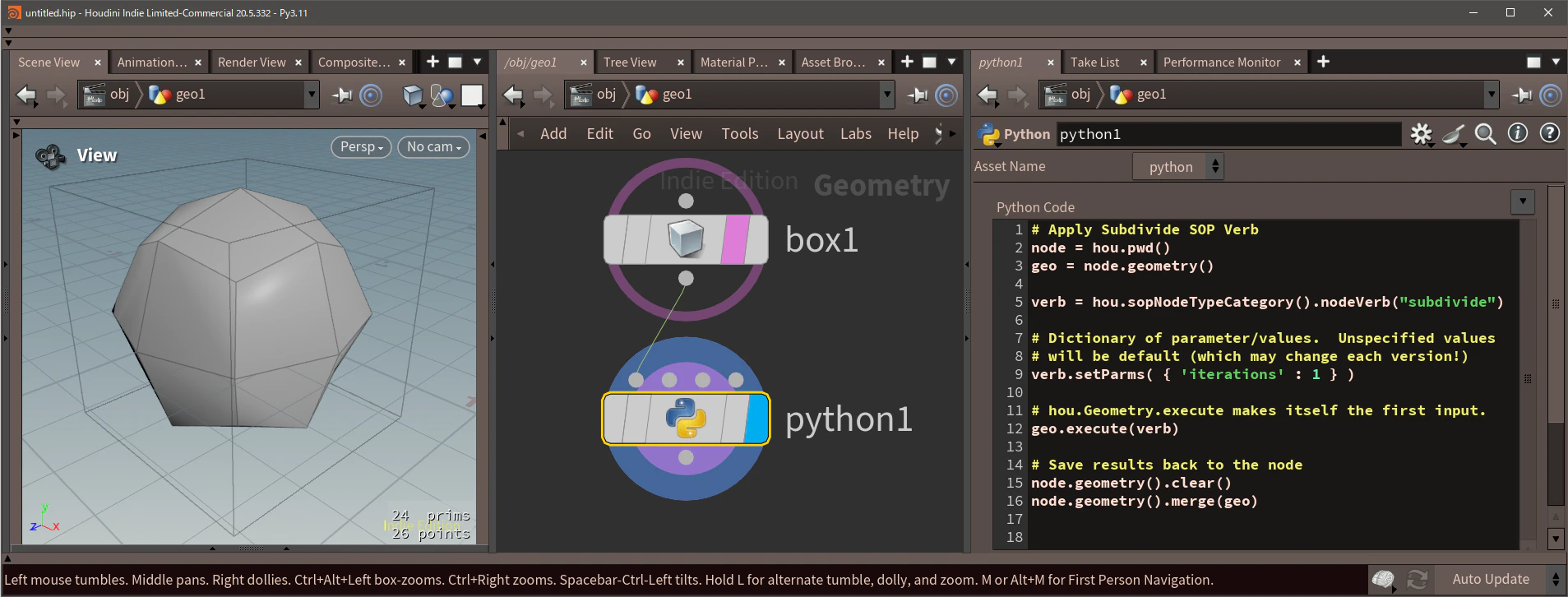Switch to the Asset Browser tab

pyautogui.click(x=833, y=62)
